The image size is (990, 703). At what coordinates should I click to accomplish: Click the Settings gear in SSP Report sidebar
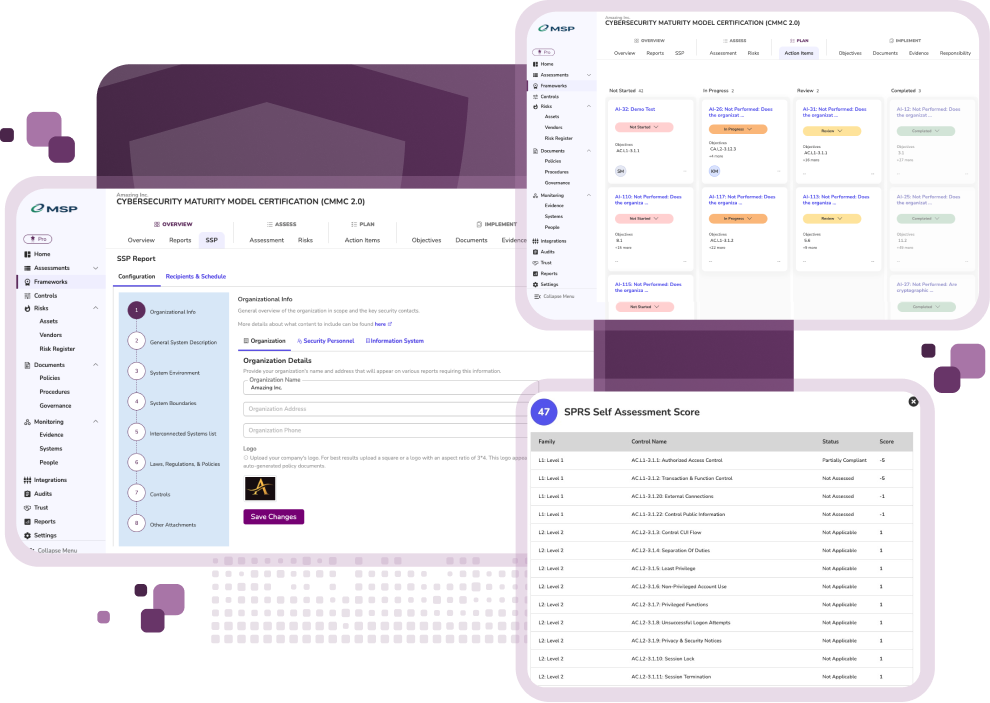[x=27, y=535]
